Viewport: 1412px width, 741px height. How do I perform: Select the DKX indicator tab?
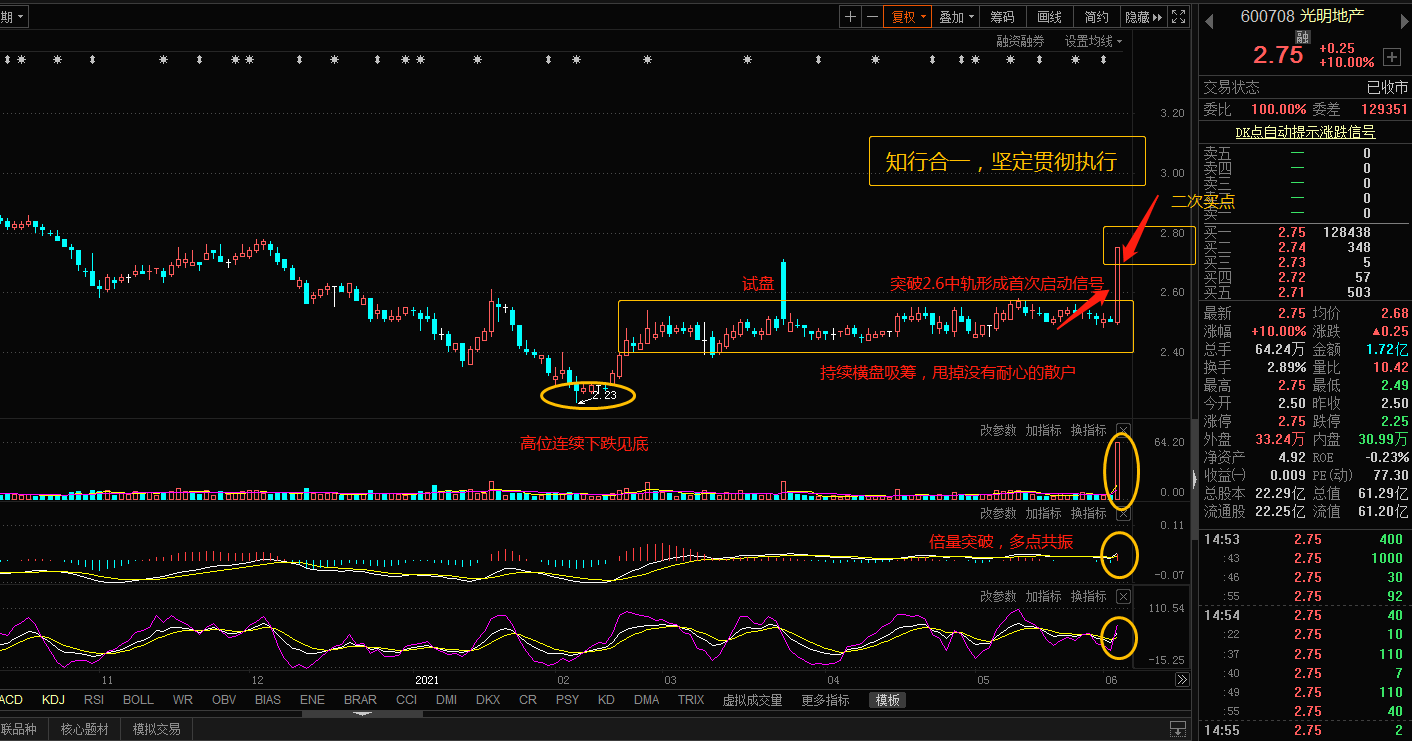[x=488, y=700]
